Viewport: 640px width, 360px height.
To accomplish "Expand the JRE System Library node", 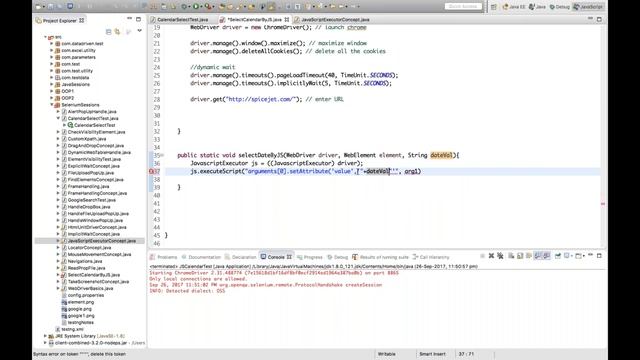I will click(x=45, y=336).
